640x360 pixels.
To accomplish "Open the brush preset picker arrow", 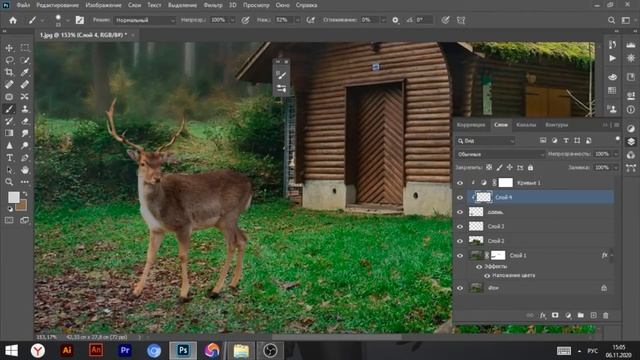I will tap(67, 20).
